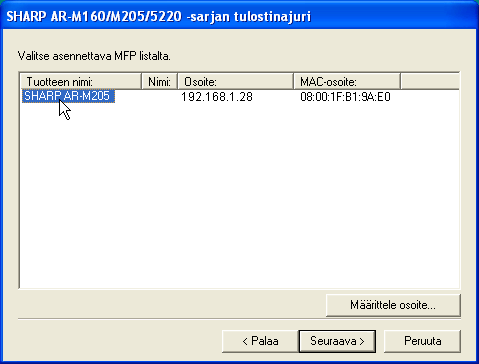Go back with the < Palaa button
Viewport: 479px width, 364px height.
coord(260,341)
